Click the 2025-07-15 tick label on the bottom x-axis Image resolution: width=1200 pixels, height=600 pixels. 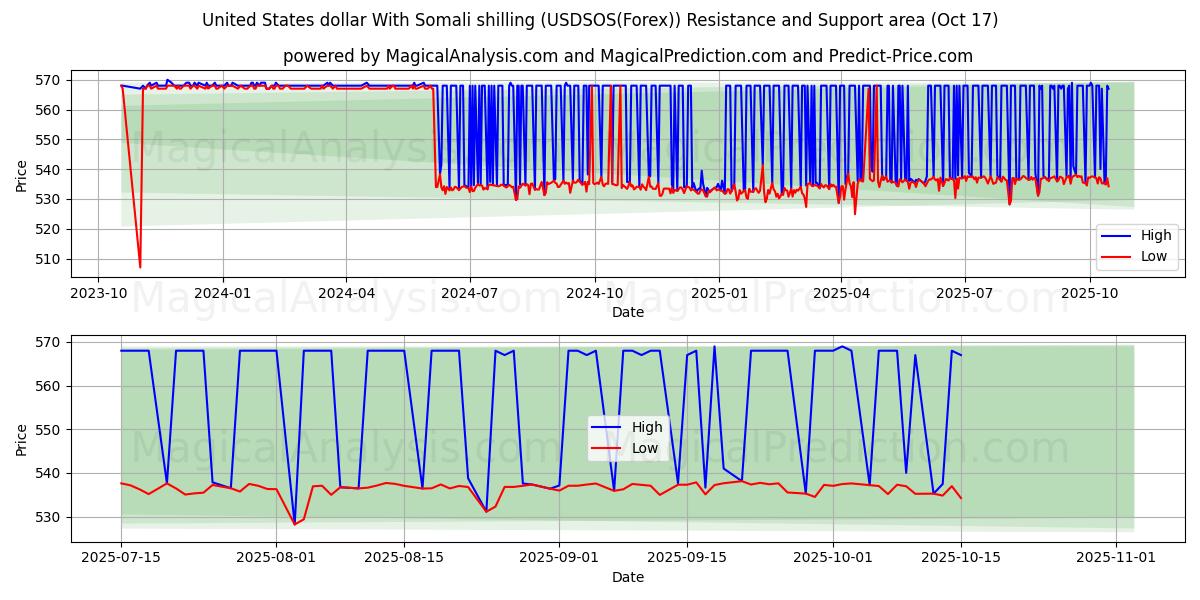click(121, 558)
